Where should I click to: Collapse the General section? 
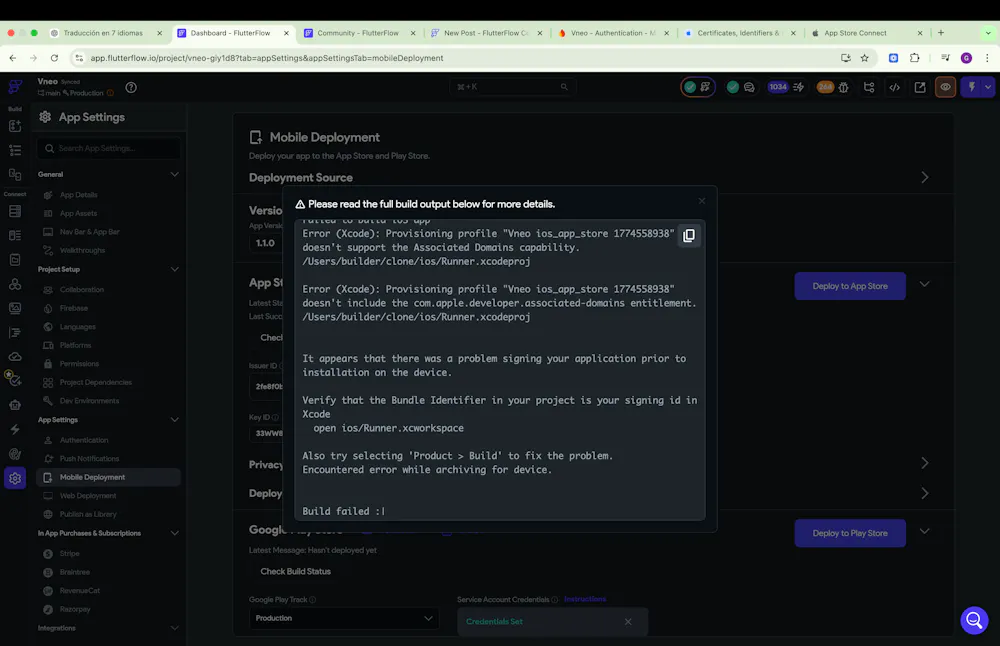point(174,174)
